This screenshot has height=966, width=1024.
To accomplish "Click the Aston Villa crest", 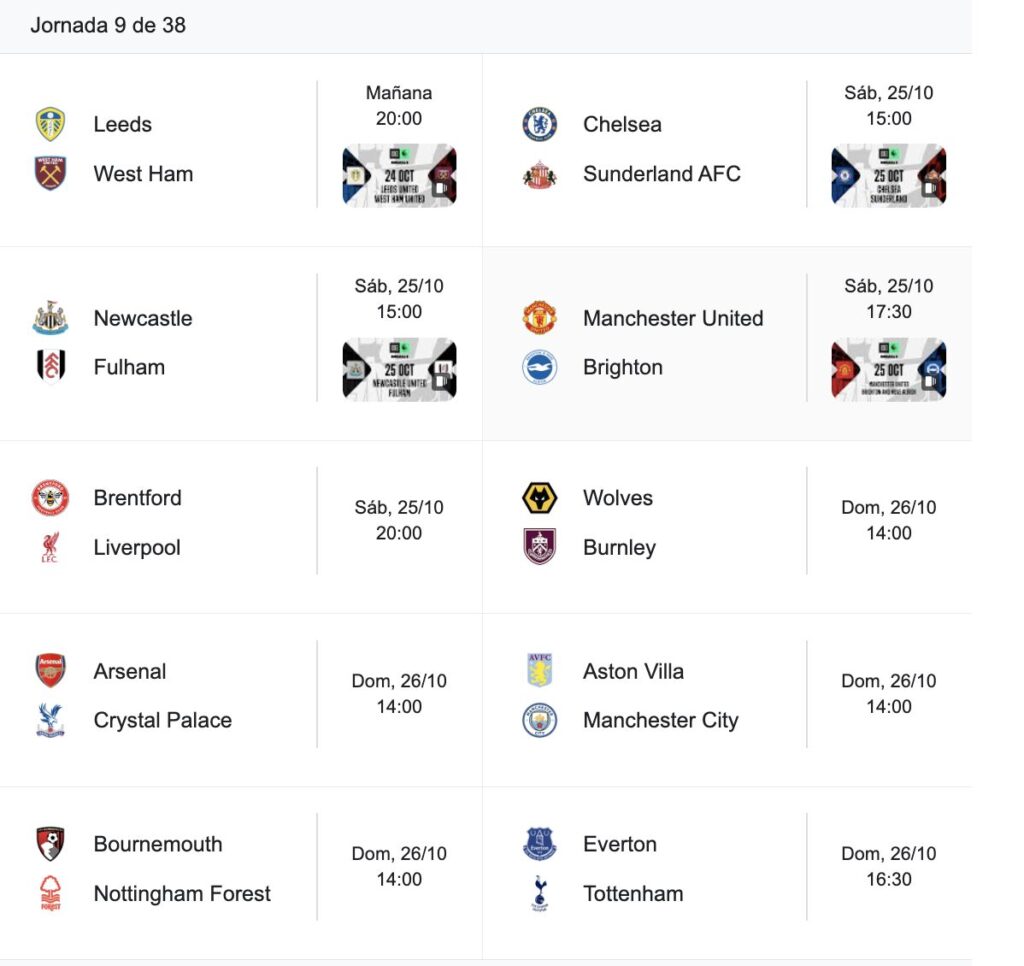I will click(x=540, y=670).
